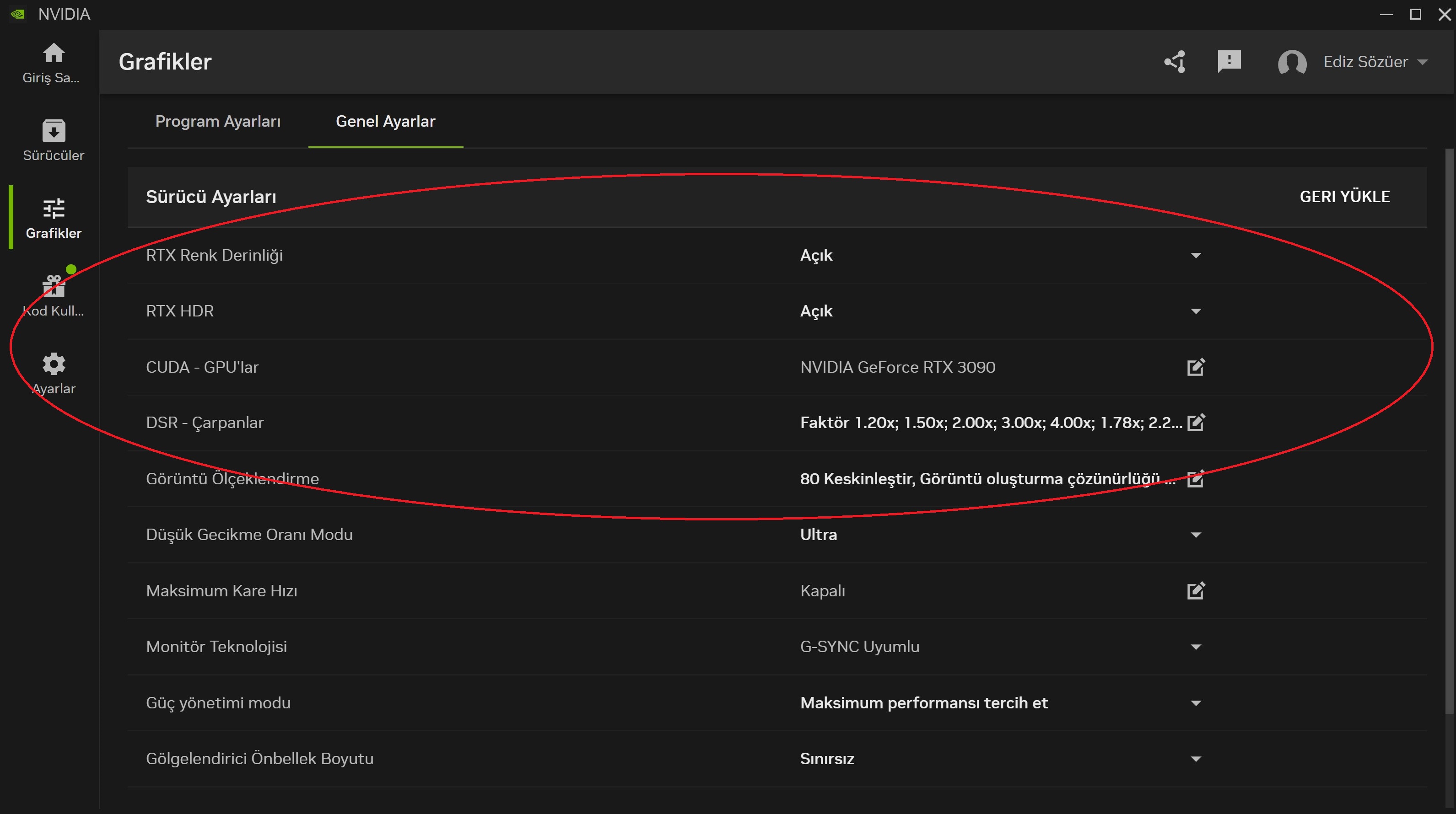Click the GERI YÜKLE button
Viewport: 1456px width, 814px height.
tap(1345, 197)
